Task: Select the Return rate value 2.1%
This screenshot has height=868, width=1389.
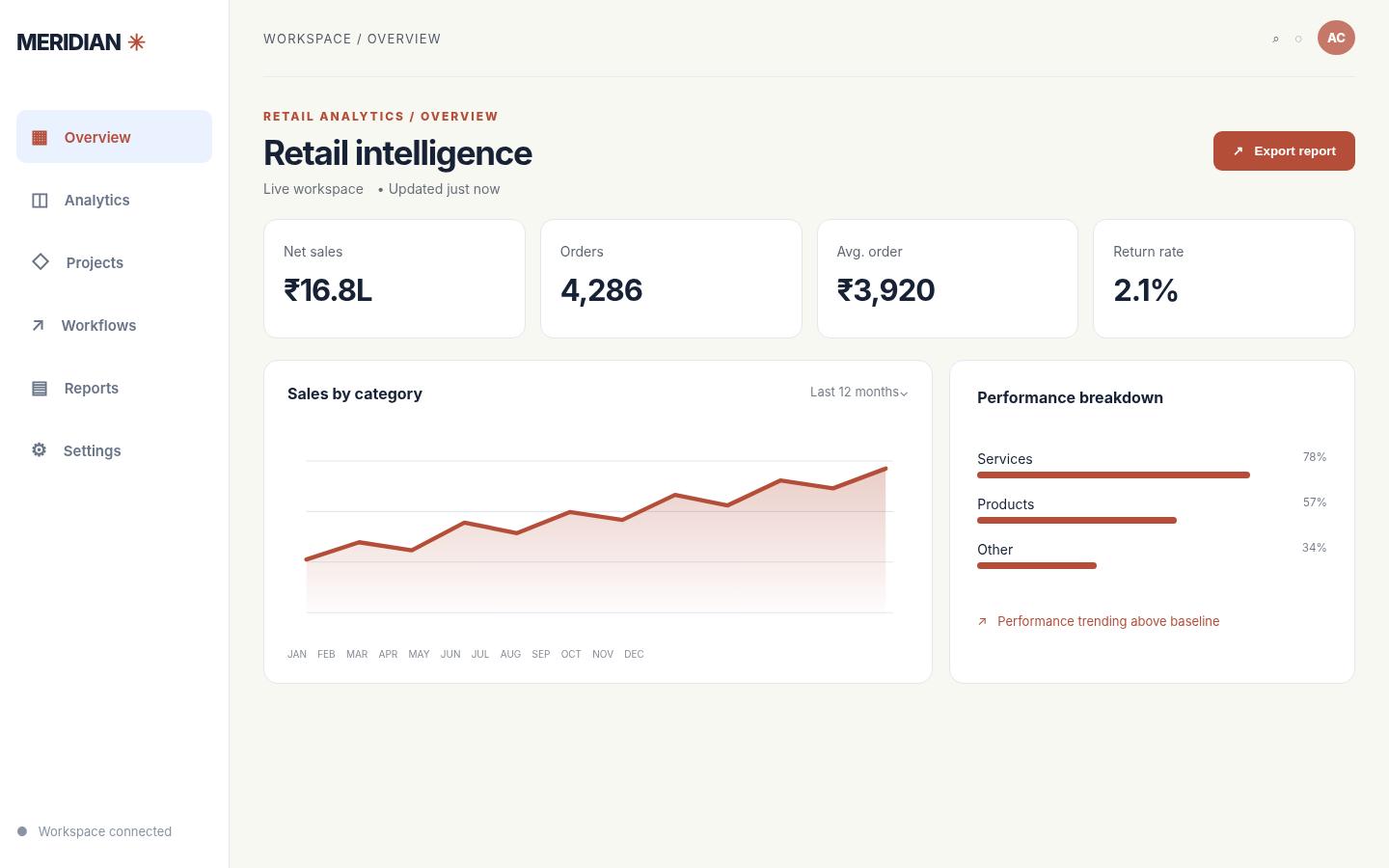Action: [x=1146, y=290]
